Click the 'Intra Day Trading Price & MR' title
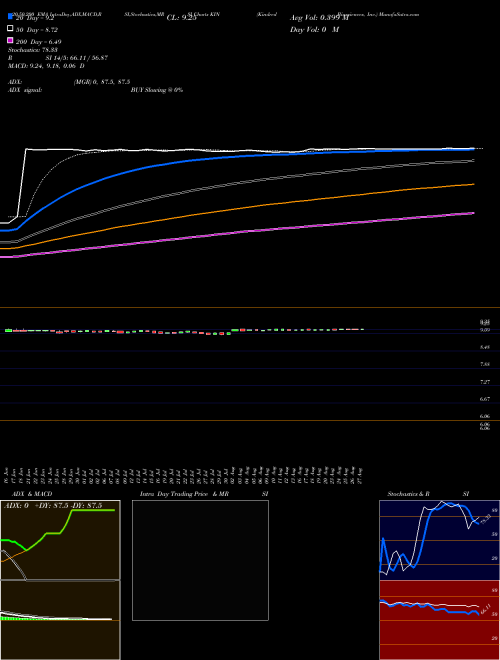This screenshot has width=500, height=660. (184, 494)
